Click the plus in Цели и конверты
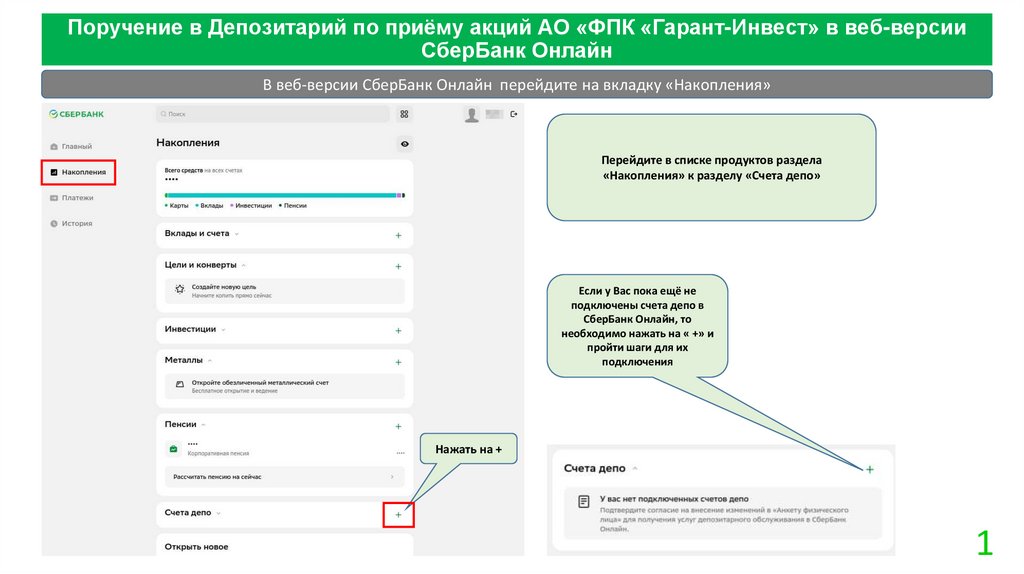1024x574 pixels. coord(398,266)
